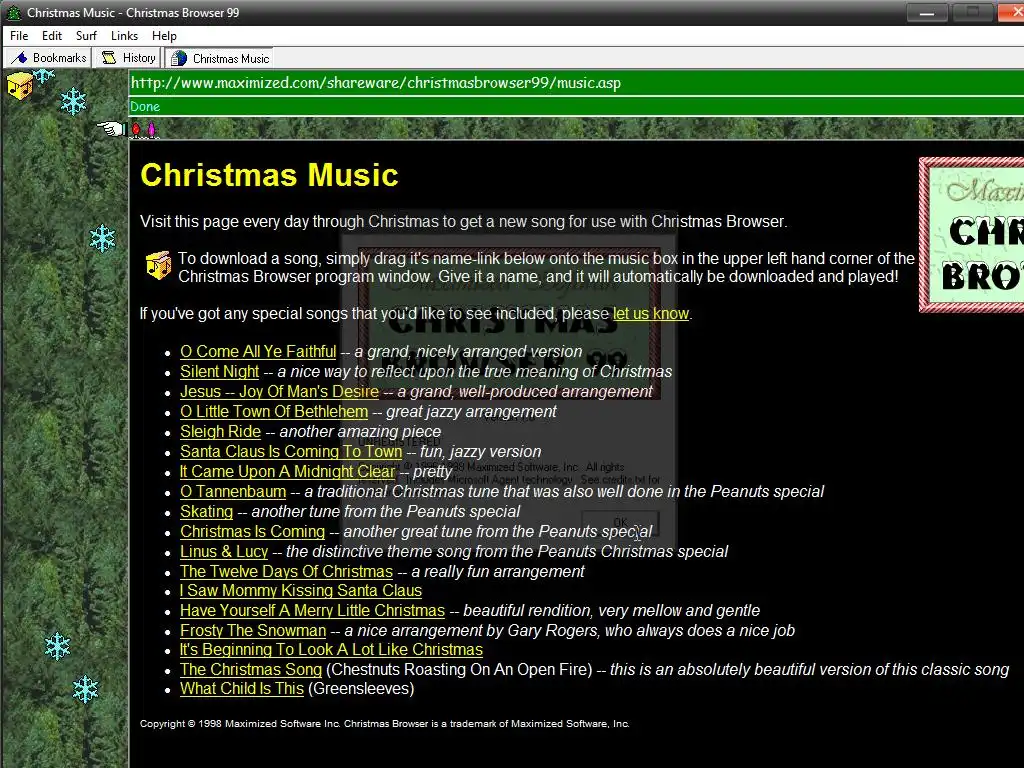Click the Frosty The Snowman link
The image size is (1024, 768).
click(253, 631)
